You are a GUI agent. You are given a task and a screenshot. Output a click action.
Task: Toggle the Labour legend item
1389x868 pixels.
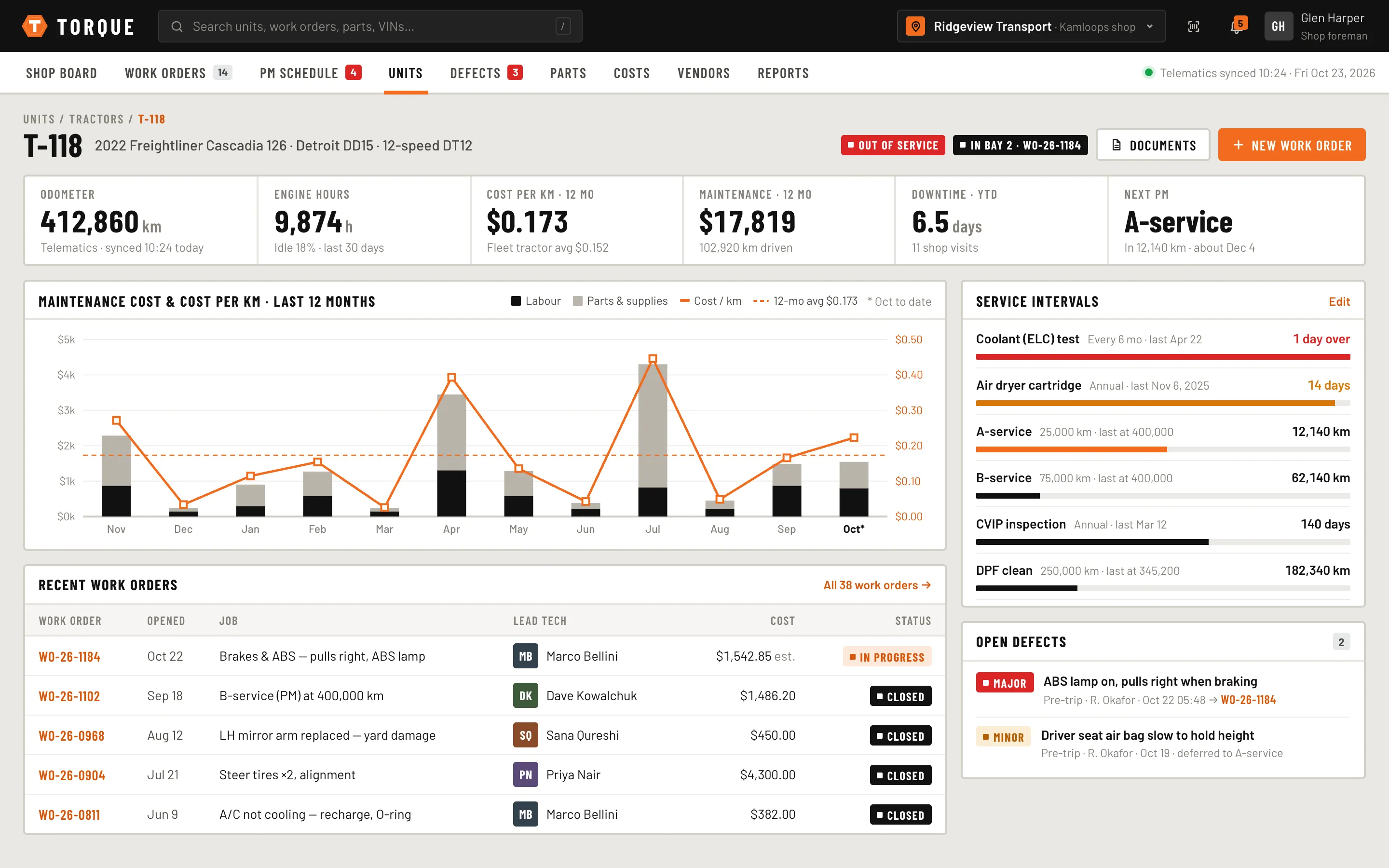click(535, 301)
